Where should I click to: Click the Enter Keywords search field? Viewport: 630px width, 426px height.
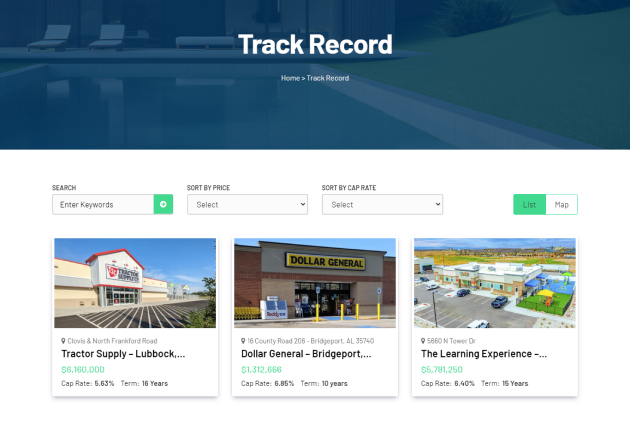tap(103, 204)
